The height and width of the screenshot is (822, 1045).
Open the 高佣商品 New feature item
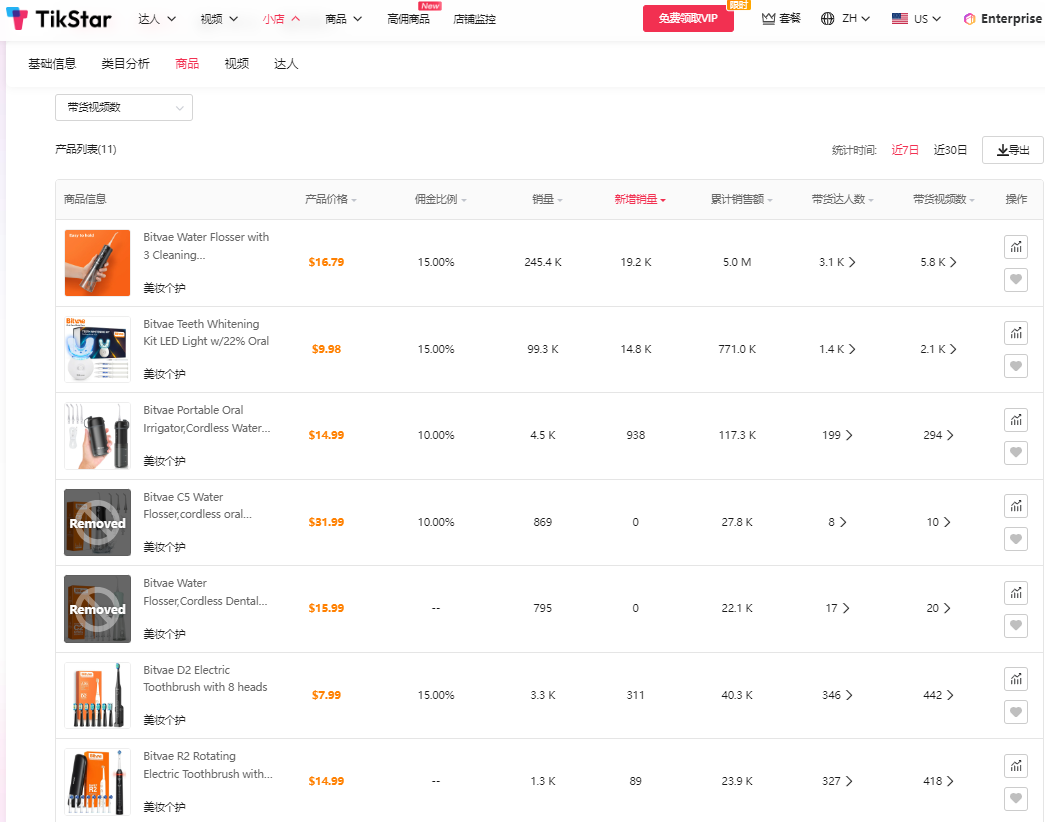pos(409,18)
